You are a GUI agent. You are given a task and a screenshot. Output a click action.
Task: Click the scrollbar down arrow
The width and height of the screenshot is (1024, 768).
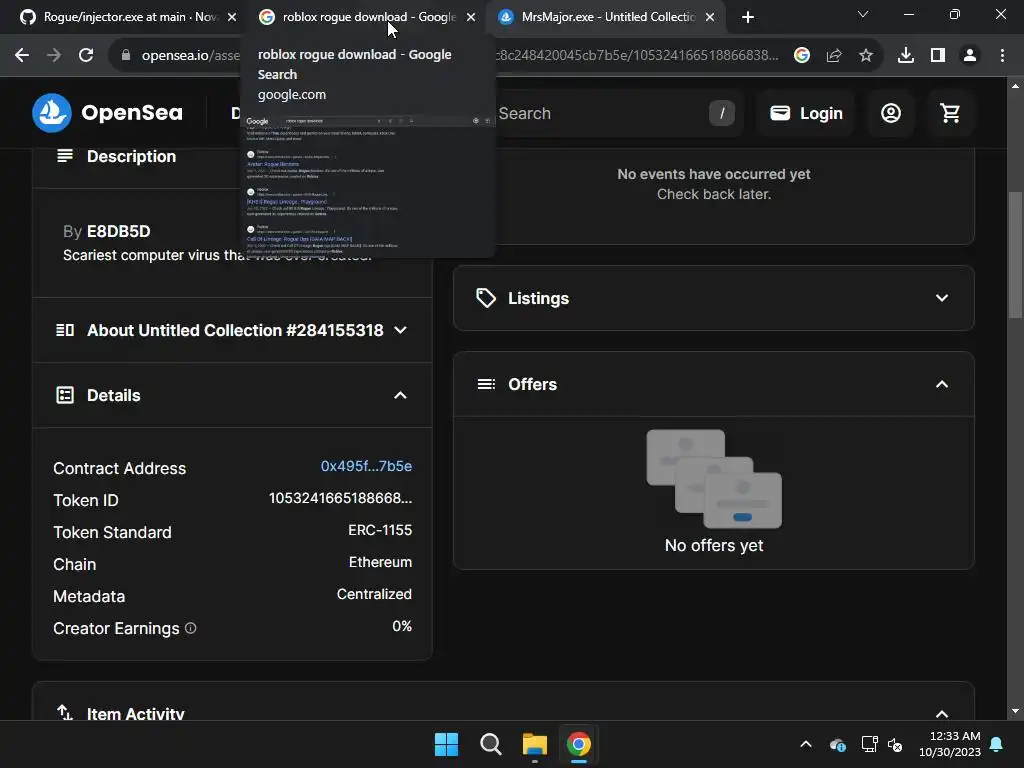(x=1014, y=711)
